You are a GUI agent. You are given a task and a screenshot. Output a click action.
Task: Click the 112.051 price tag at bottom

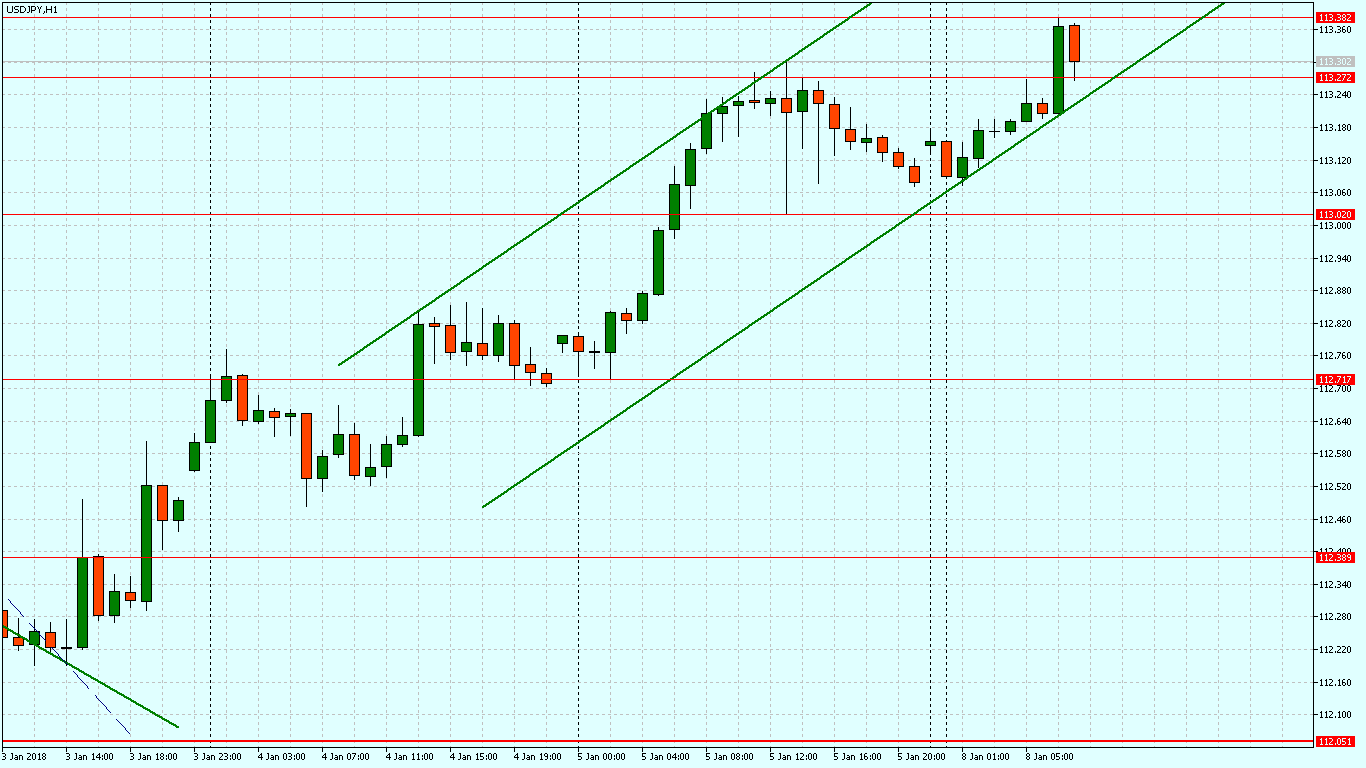(x=1335, y=742)
